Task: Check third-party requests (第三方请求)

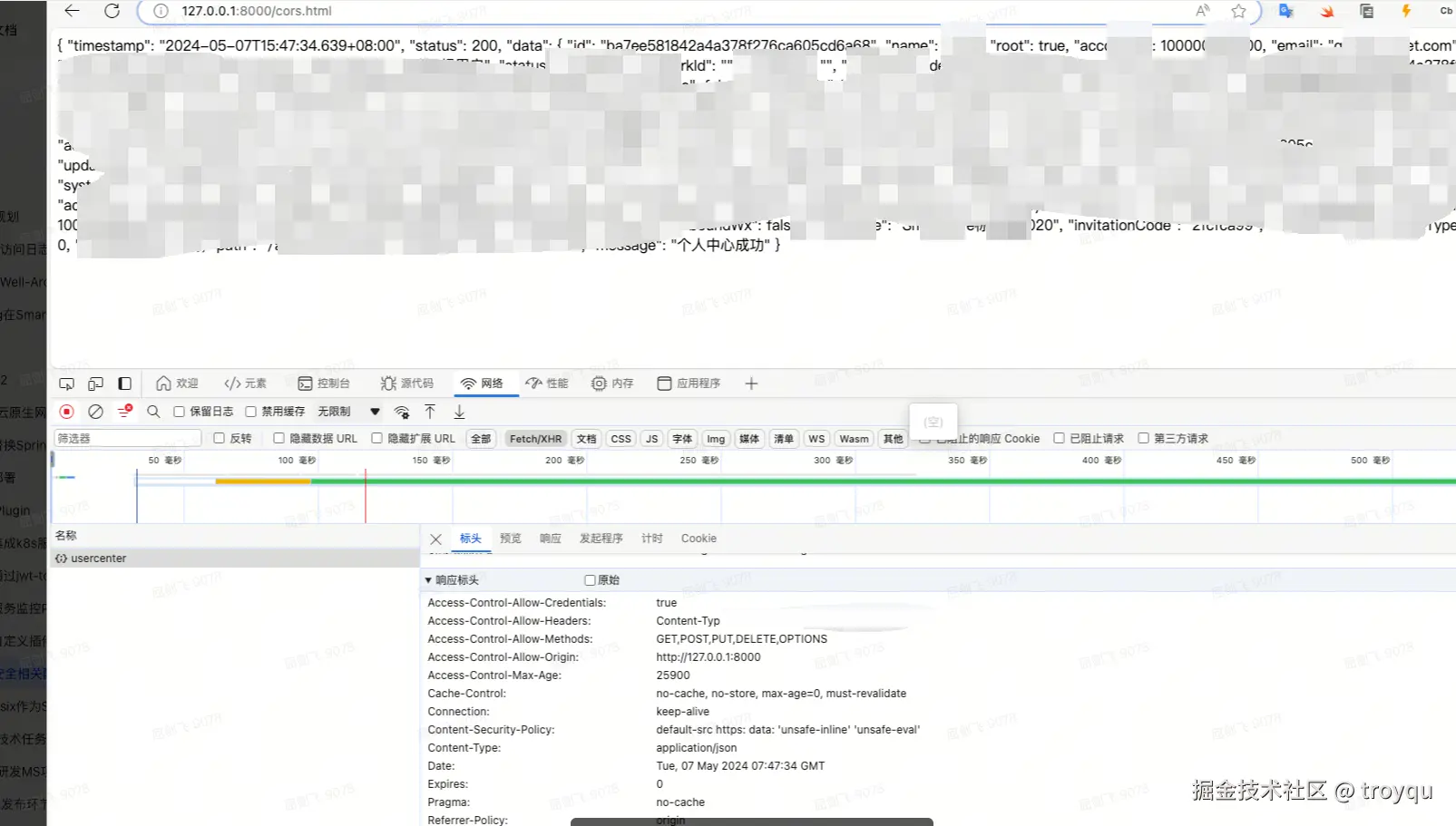Action: pyautogui.click(x=1143, y=438)
